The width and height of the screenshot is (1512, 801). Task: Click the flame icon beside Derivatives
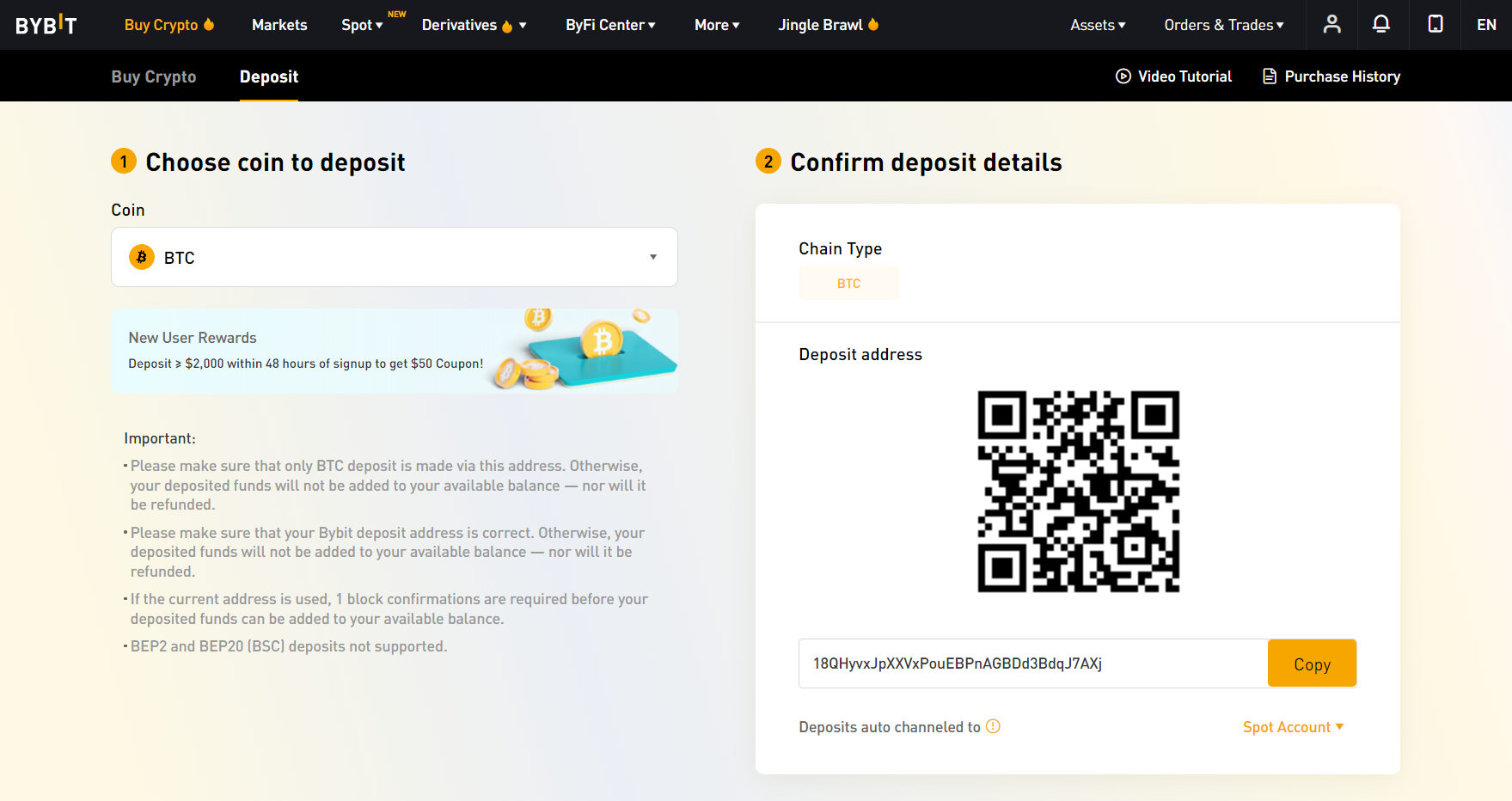tap(507, 26)
